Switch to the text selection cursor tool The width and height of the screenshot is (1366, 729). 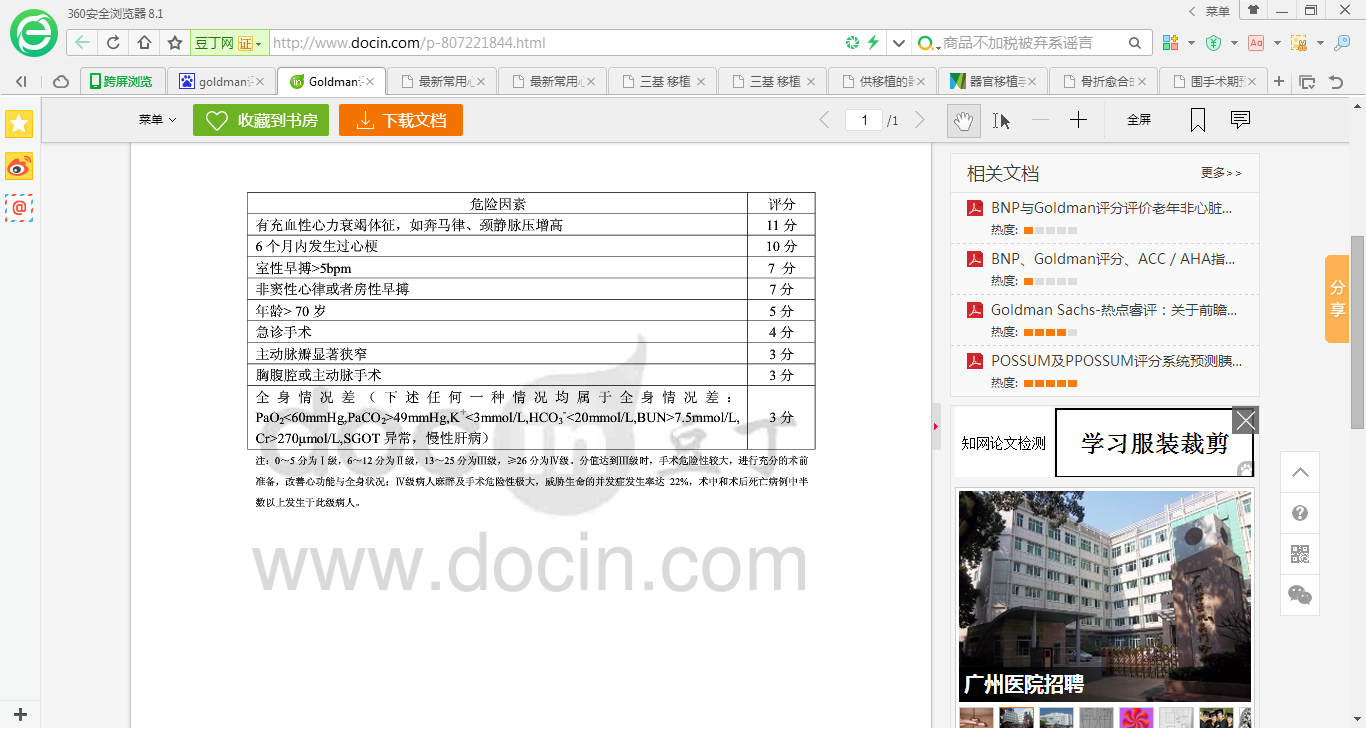tap(1001, 120)
